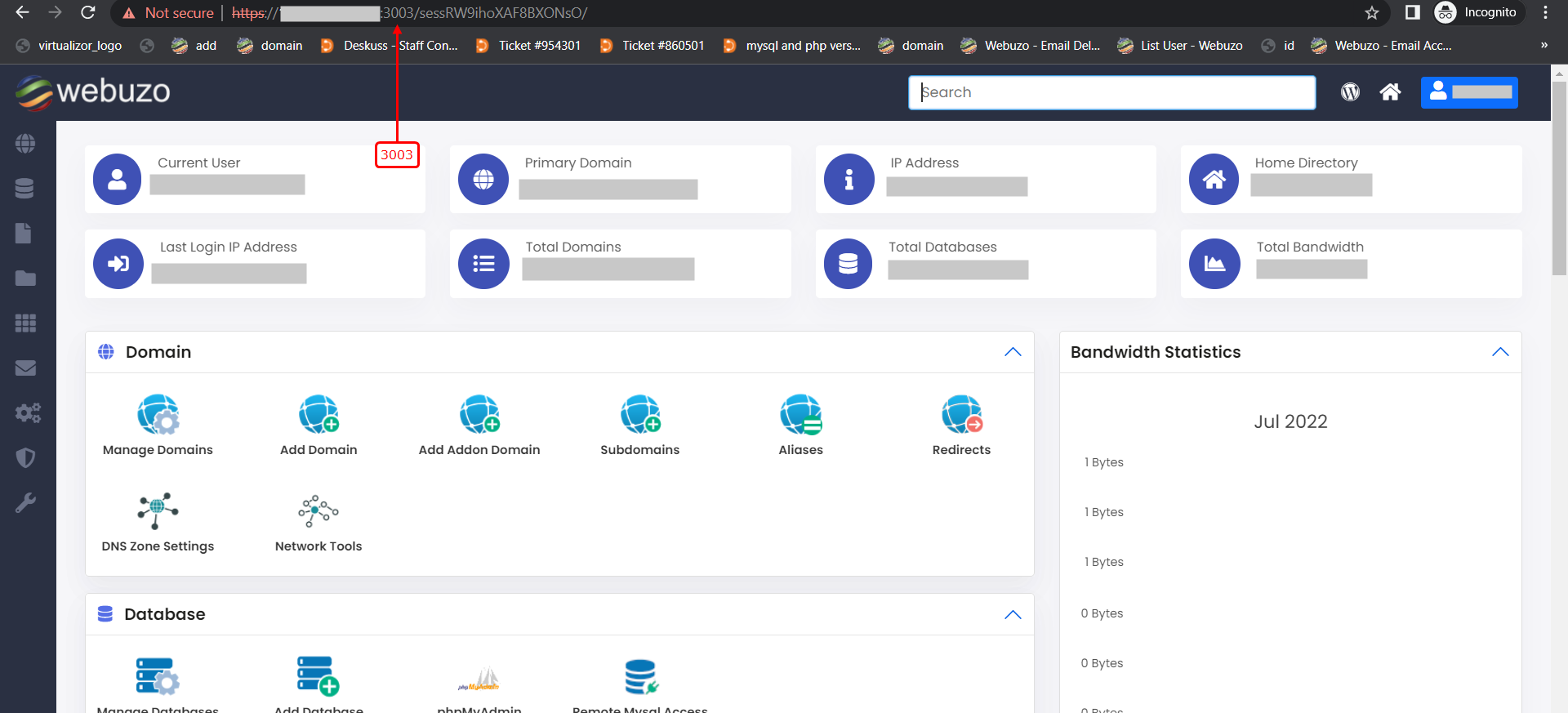
Task: Collapse the Bandwidth Statistics panel
Action: pyautogui.click(x=1500, y=352)
